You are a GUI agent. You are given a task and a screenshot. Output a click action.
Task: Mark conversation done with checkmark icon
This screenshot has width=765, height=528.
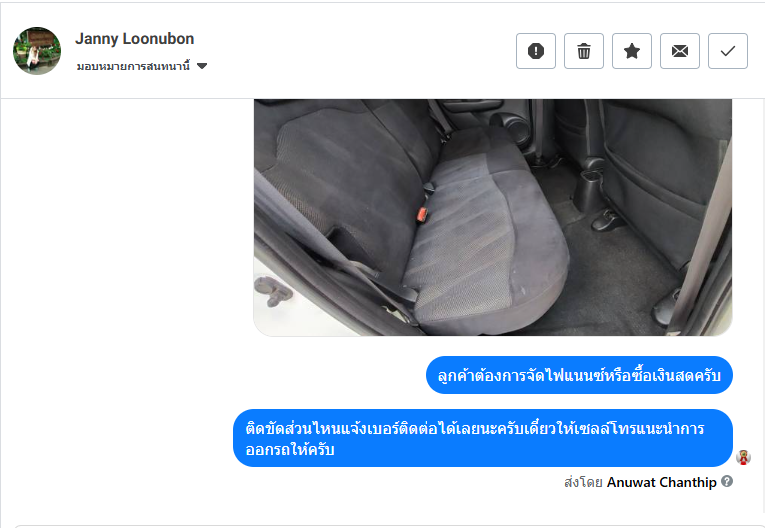pyautogui.click(x=727, y=51)
